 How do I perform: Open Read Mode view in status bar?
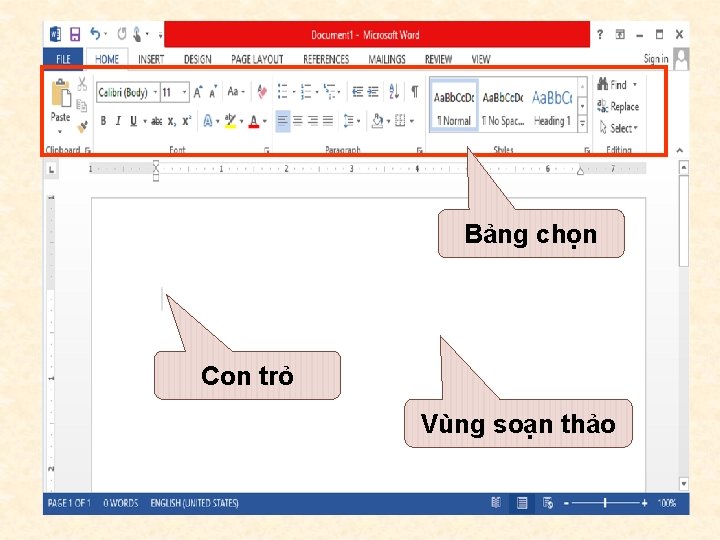(496, 503)
